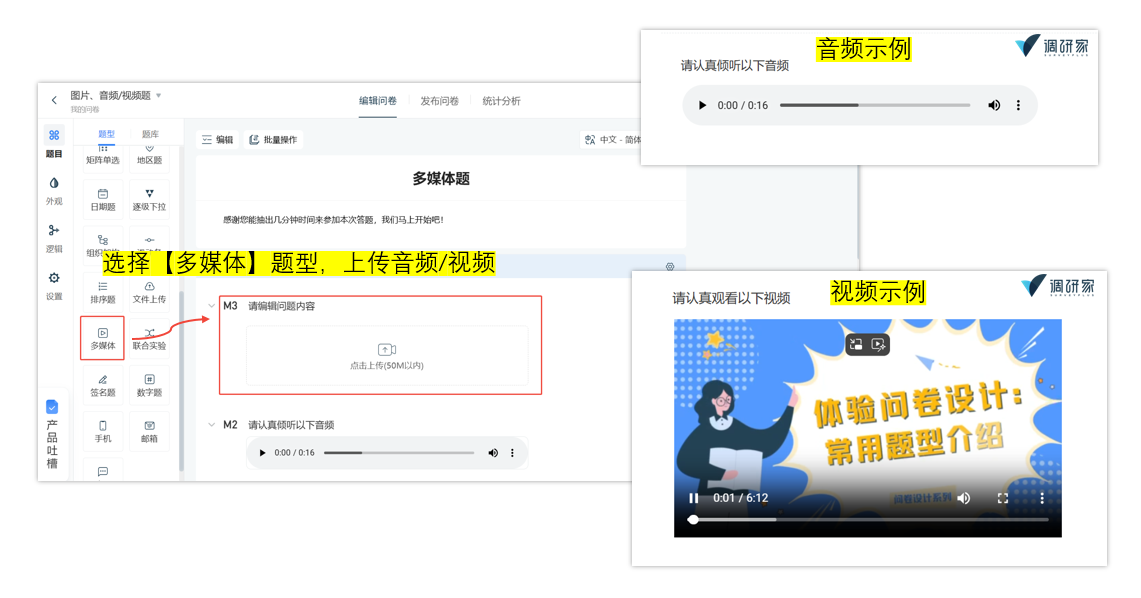Enter fullscreen on the video player
This screenshot has height=598, width=1141.
[x=1003, y=498]
